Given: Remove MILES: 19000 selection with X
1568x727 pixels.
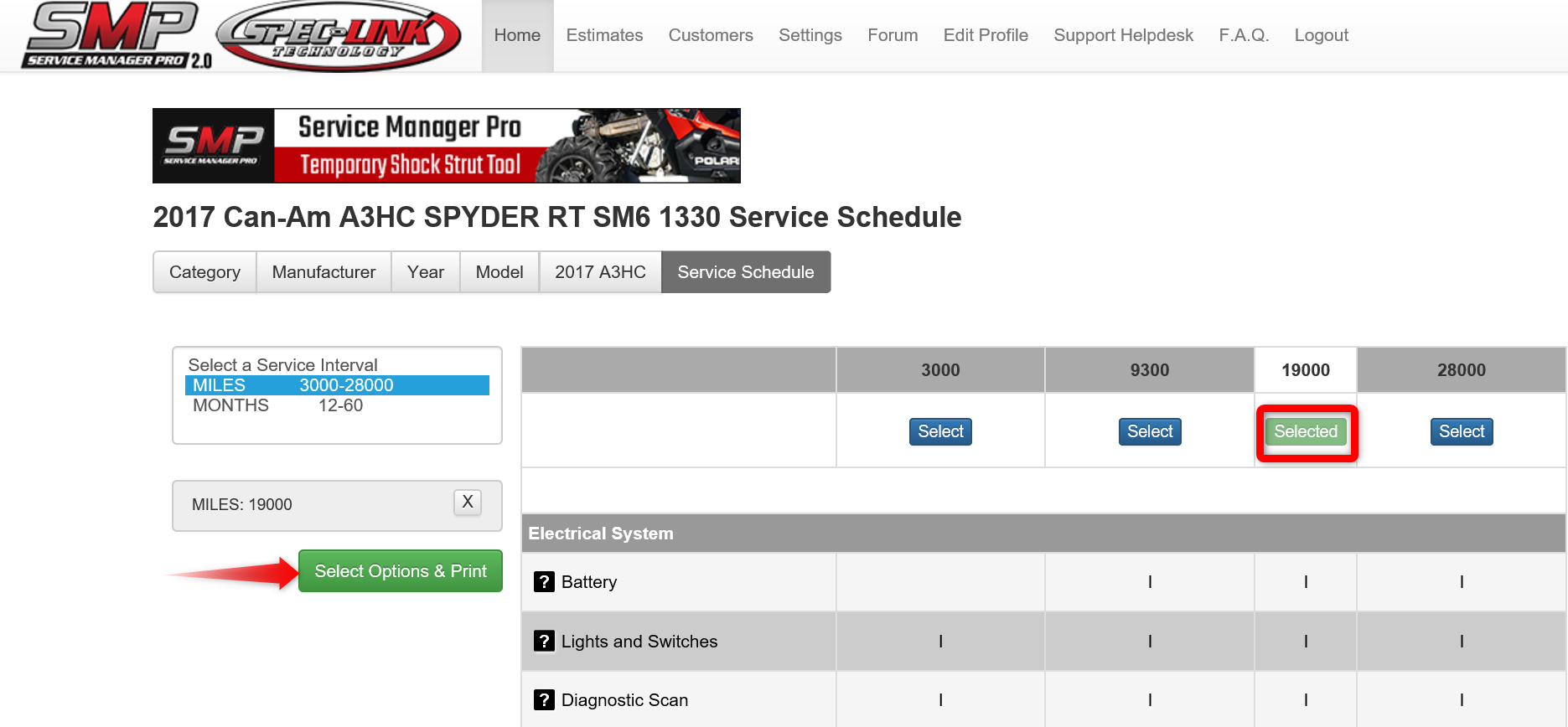Looking at the screenshot, I should 468,502.
